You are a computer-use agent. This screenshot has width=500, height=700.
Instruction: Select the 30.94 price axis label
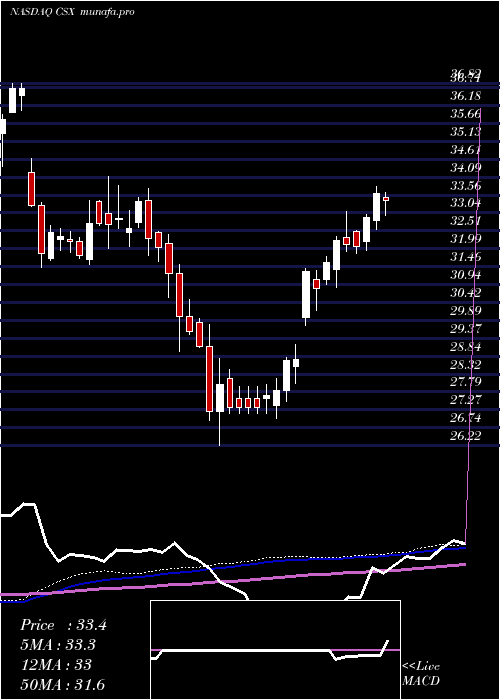(x=465, y=275)
